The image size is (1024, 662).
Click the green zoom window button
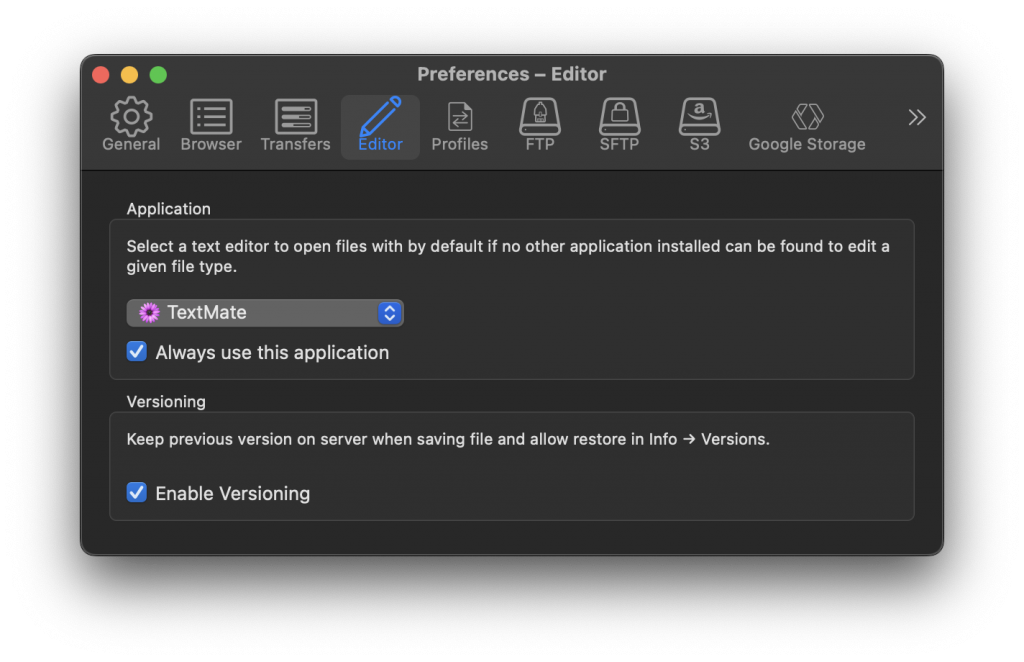(x=158, y=74)
